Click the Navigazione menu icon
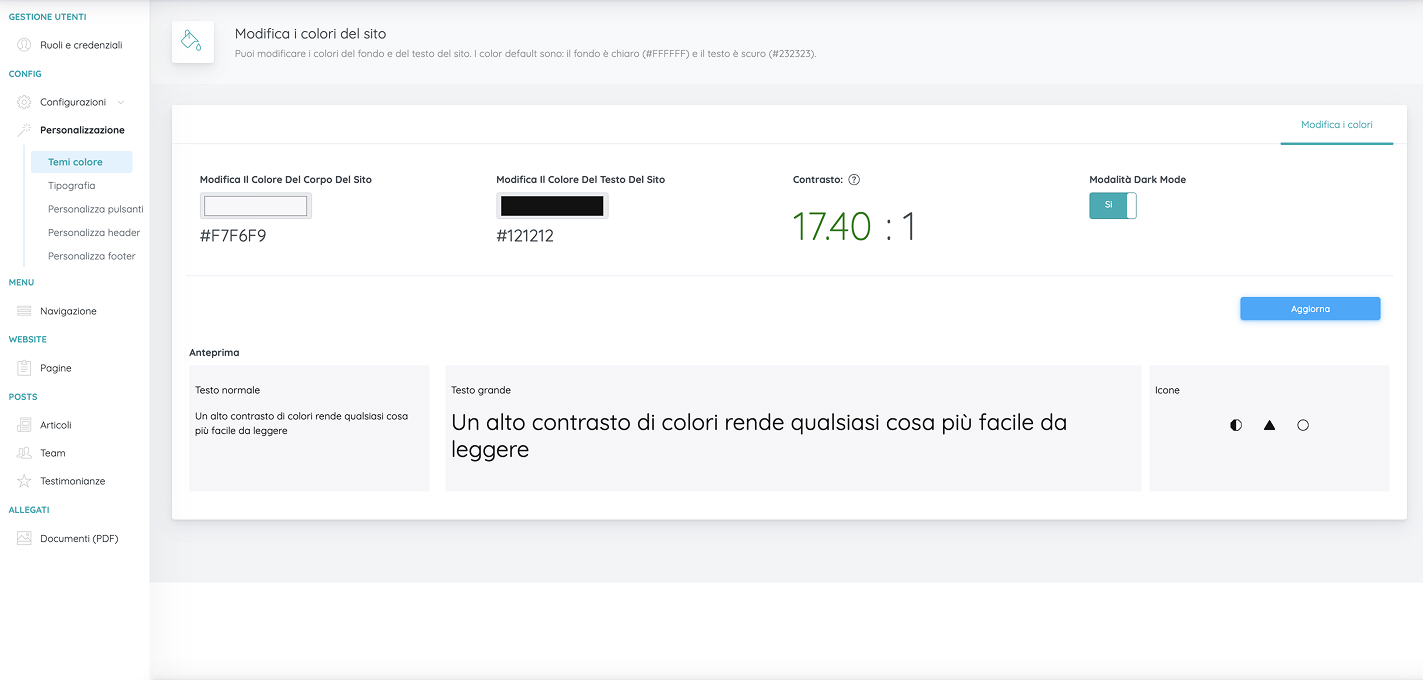The height and width of the screenshot is (680, 1423). click(24, 311)
